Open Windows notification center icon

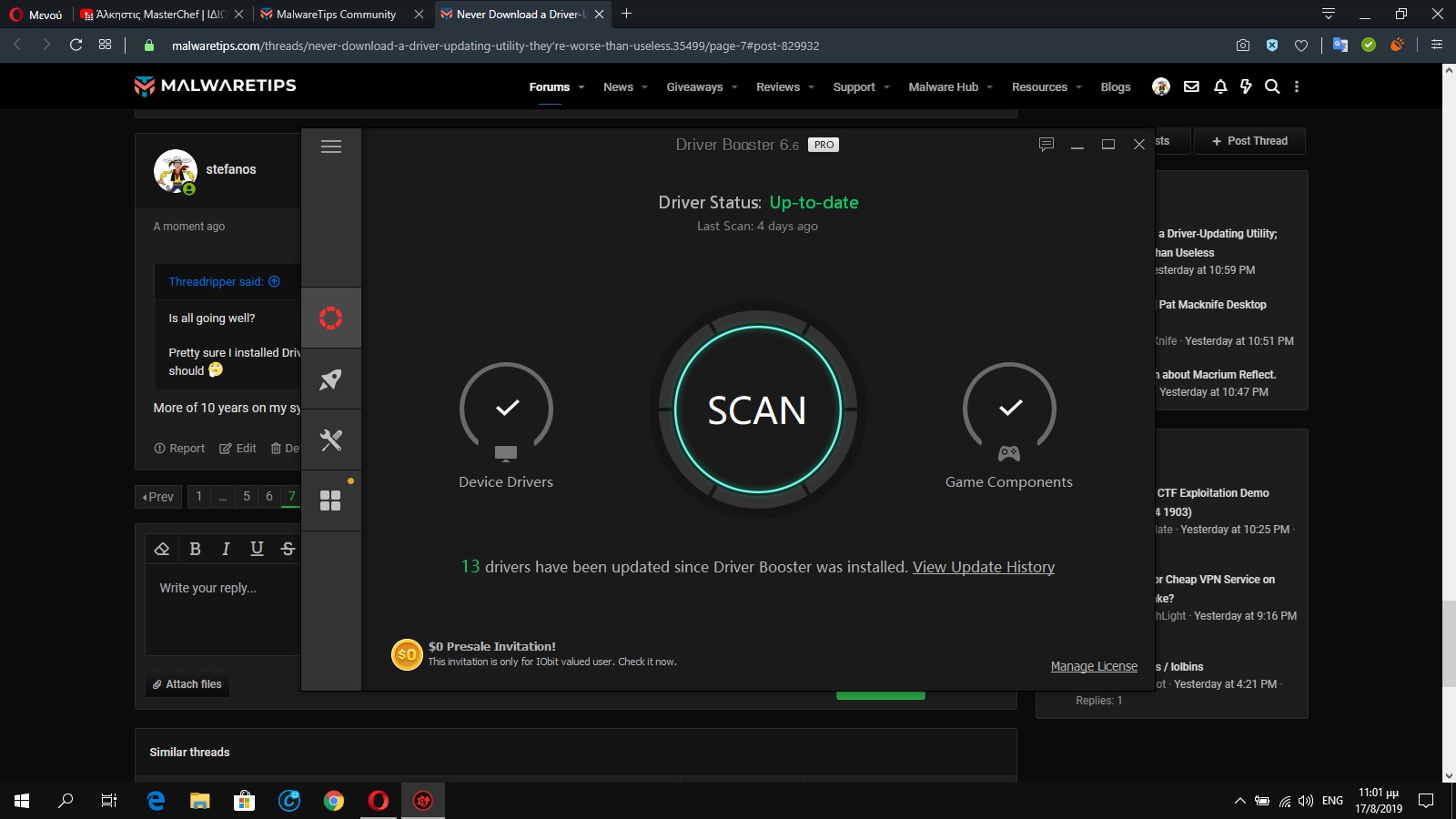point(1426,801)
